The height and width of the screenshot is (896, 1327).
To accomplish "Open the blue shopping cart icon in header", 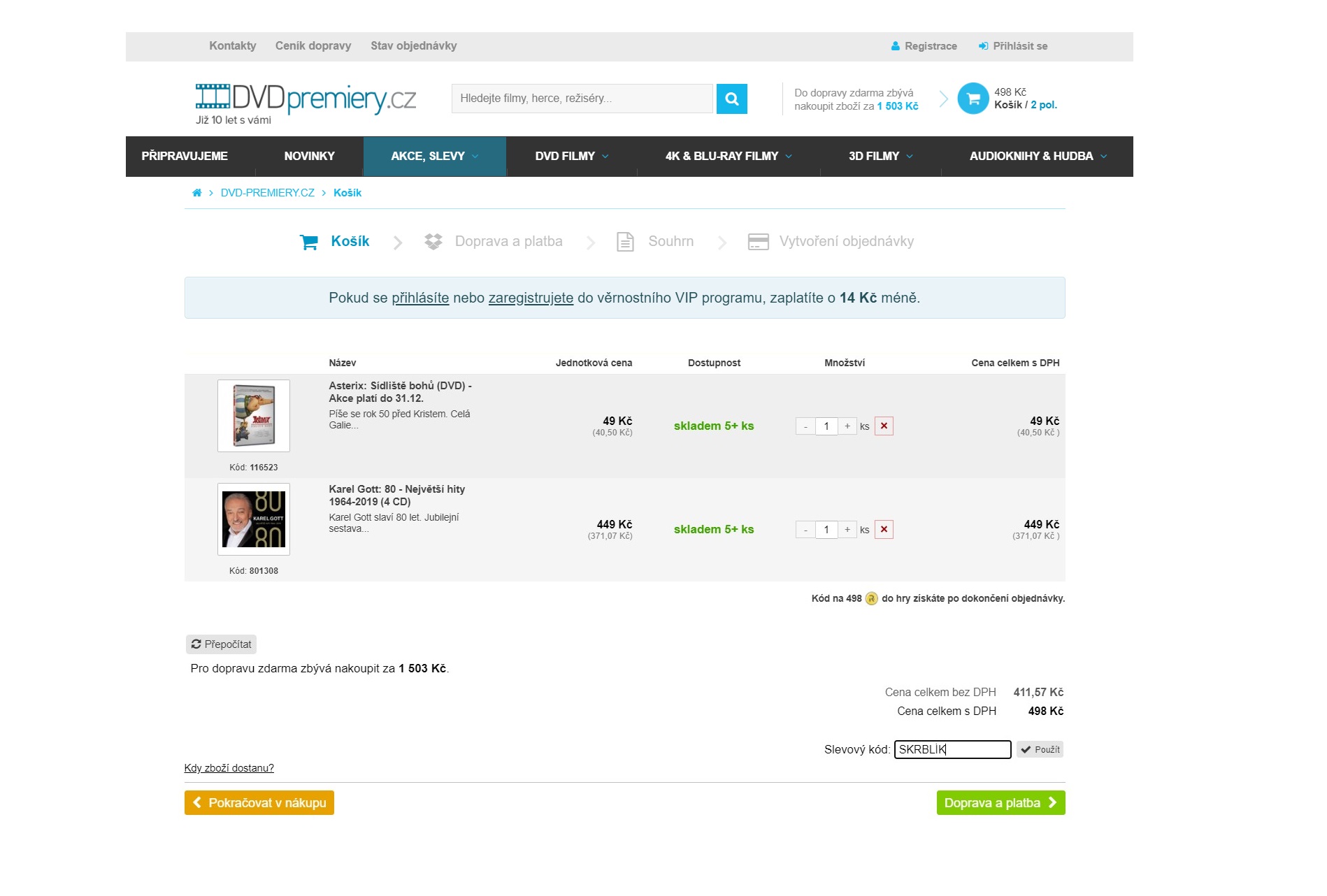I will 973,99.
